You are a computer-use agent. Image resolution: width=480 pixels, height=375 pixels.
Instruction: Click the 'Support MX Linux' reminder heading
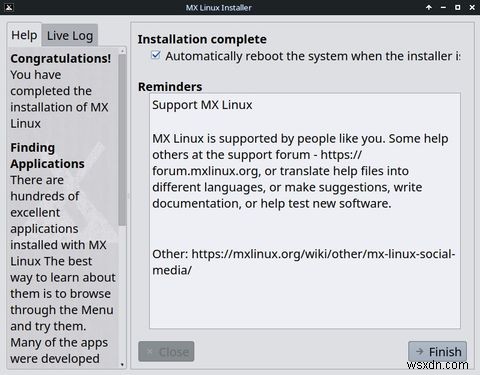tap(202, 105)
